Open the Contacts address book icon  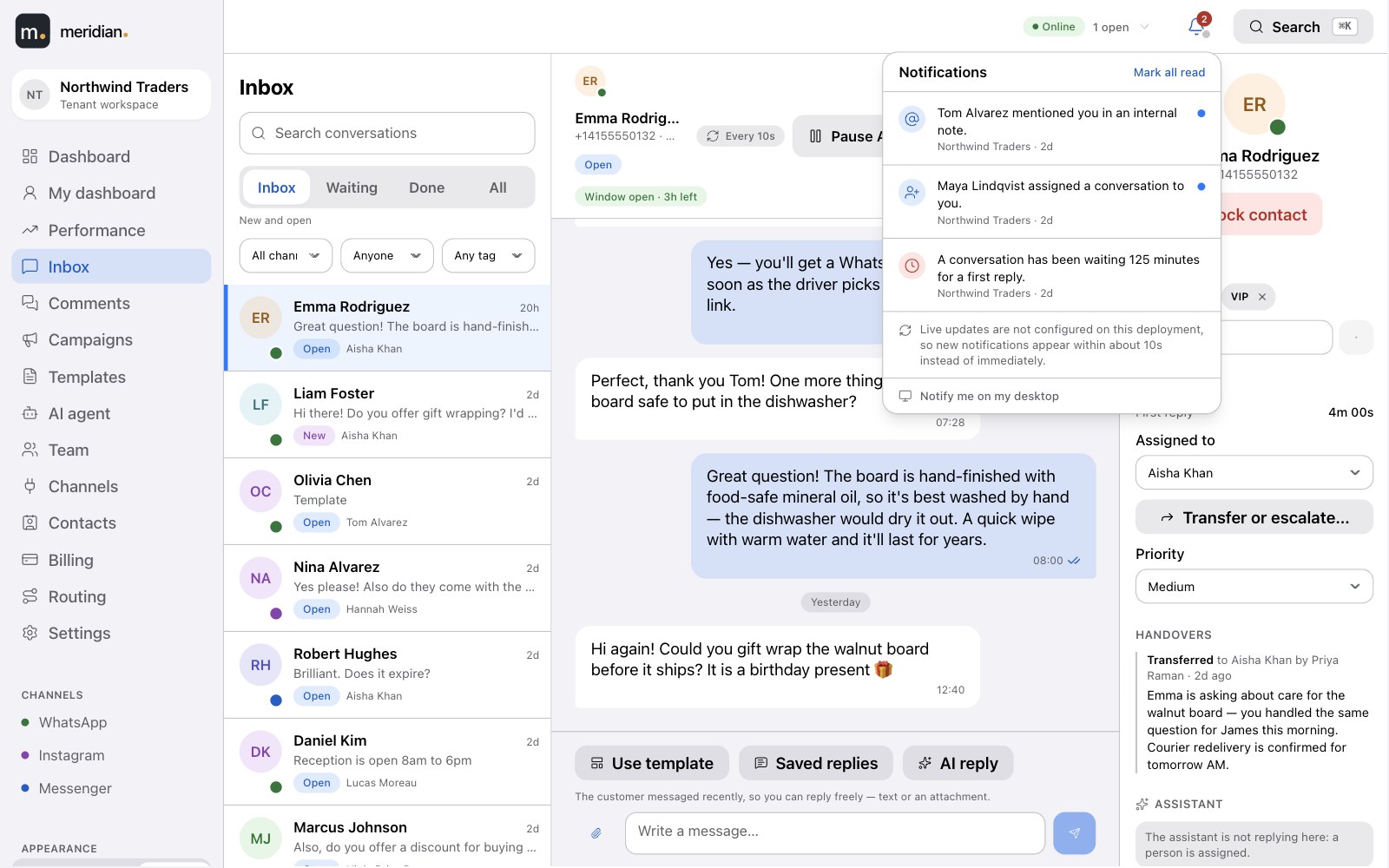[30, 523]
